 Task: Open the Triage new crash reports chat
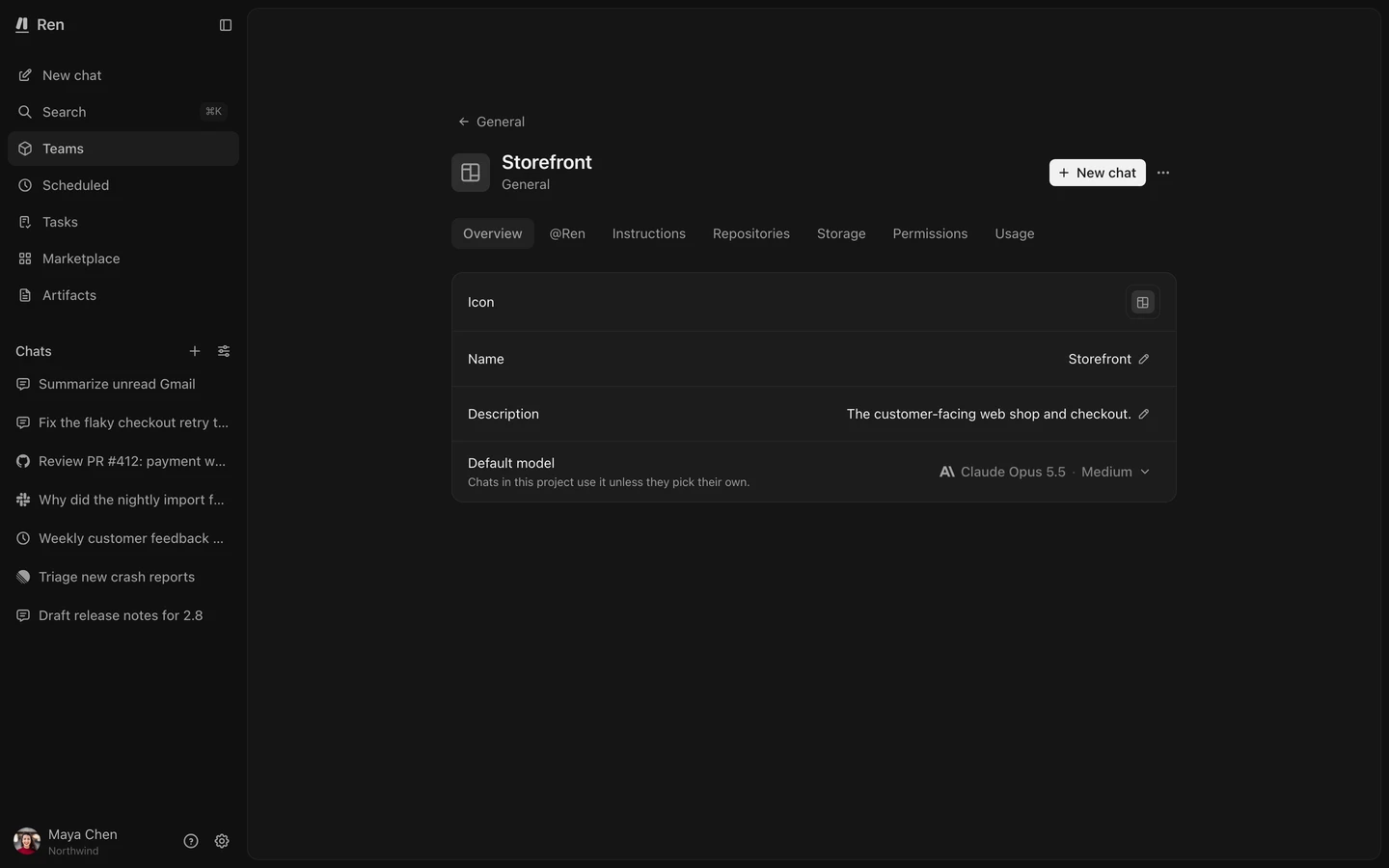coord(123,577)
